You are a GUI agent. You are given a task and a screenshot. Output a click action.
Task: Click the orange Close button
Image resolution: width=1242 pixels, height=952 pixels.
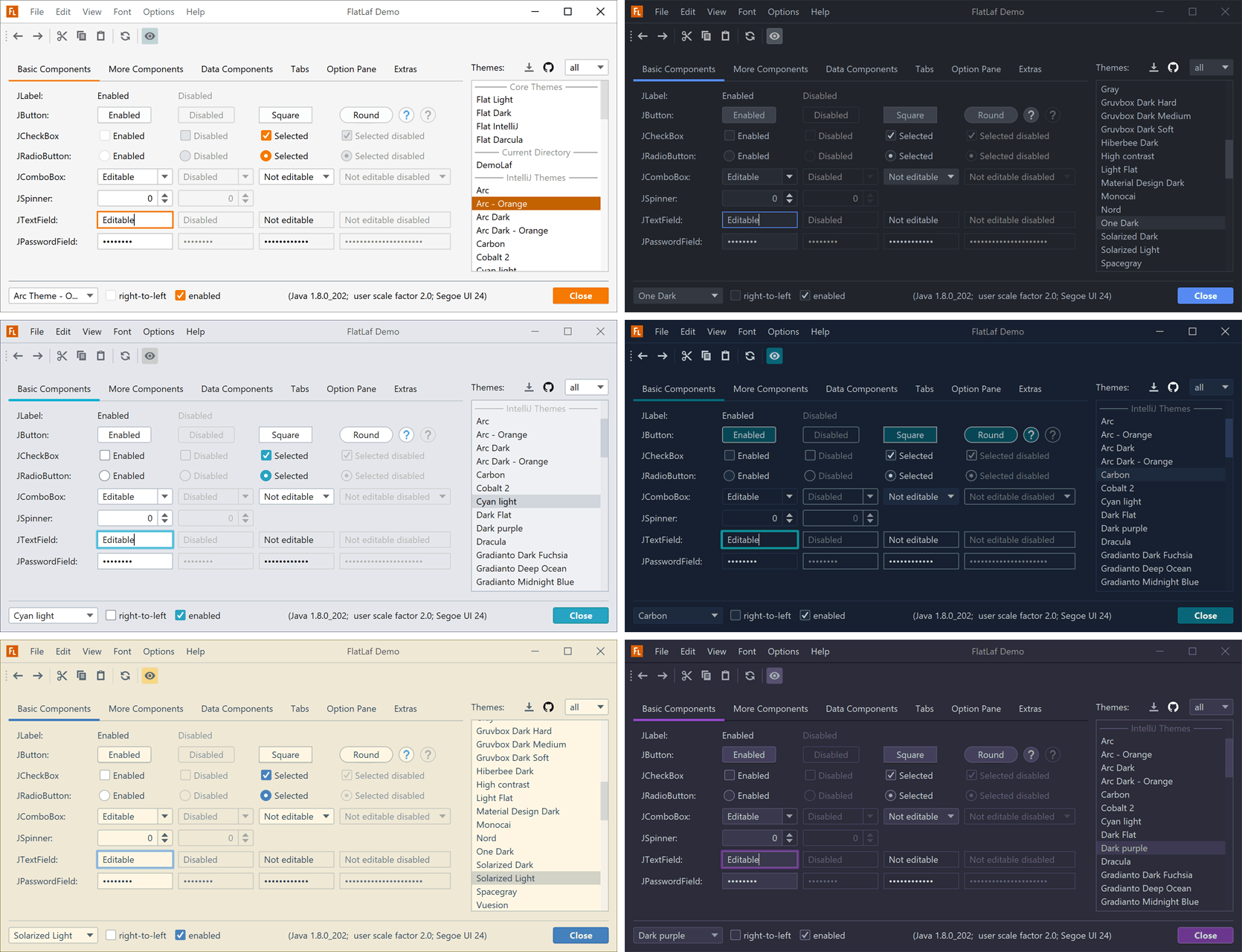point(580,295)
